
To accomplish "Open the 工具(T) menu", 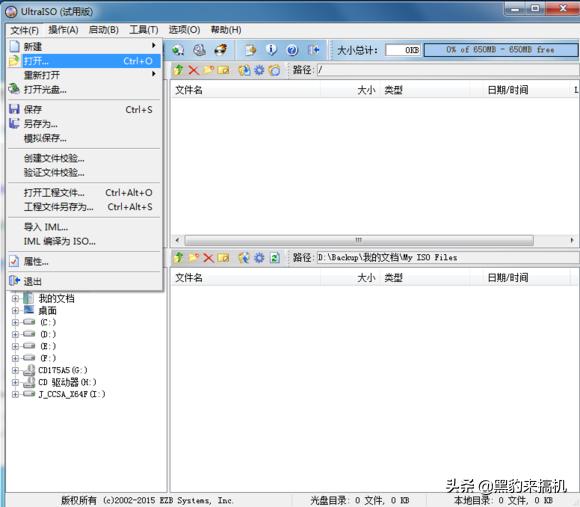I will (144, 30).
